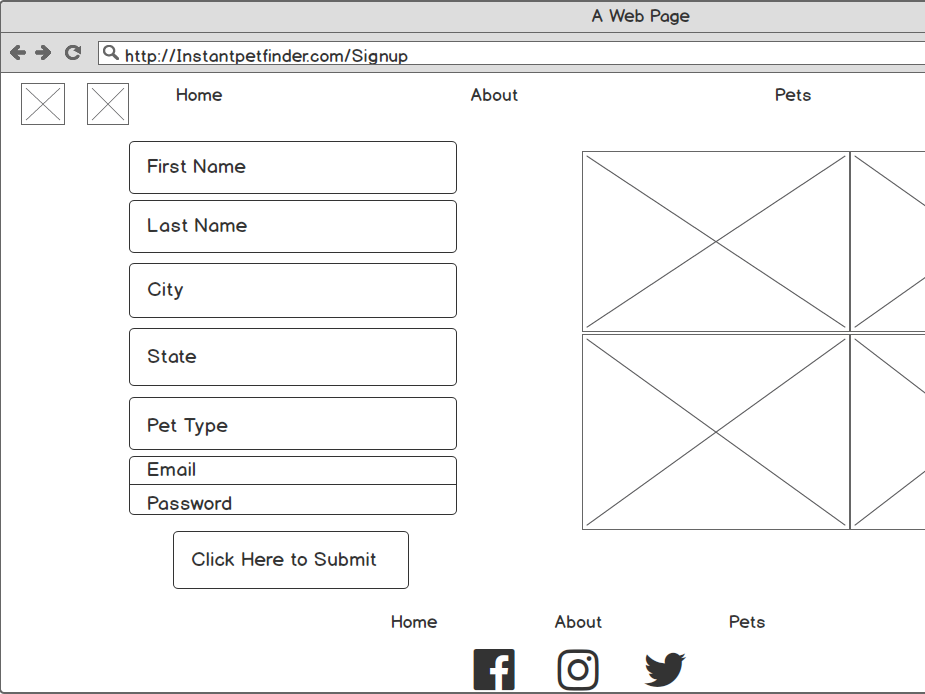Click Here to Submit button

pos(291,560)
